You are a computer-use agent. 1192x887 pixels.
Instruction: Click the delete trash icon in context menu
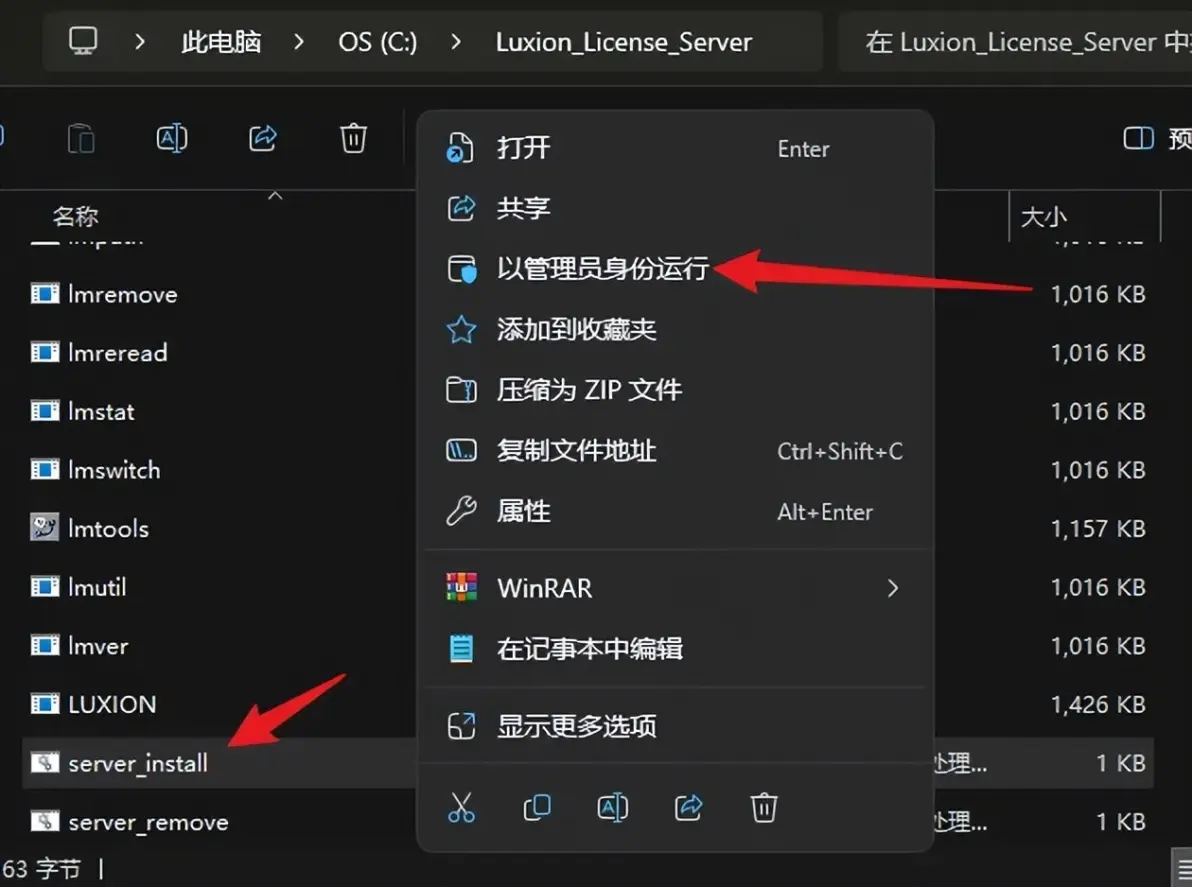click(764, 807)
